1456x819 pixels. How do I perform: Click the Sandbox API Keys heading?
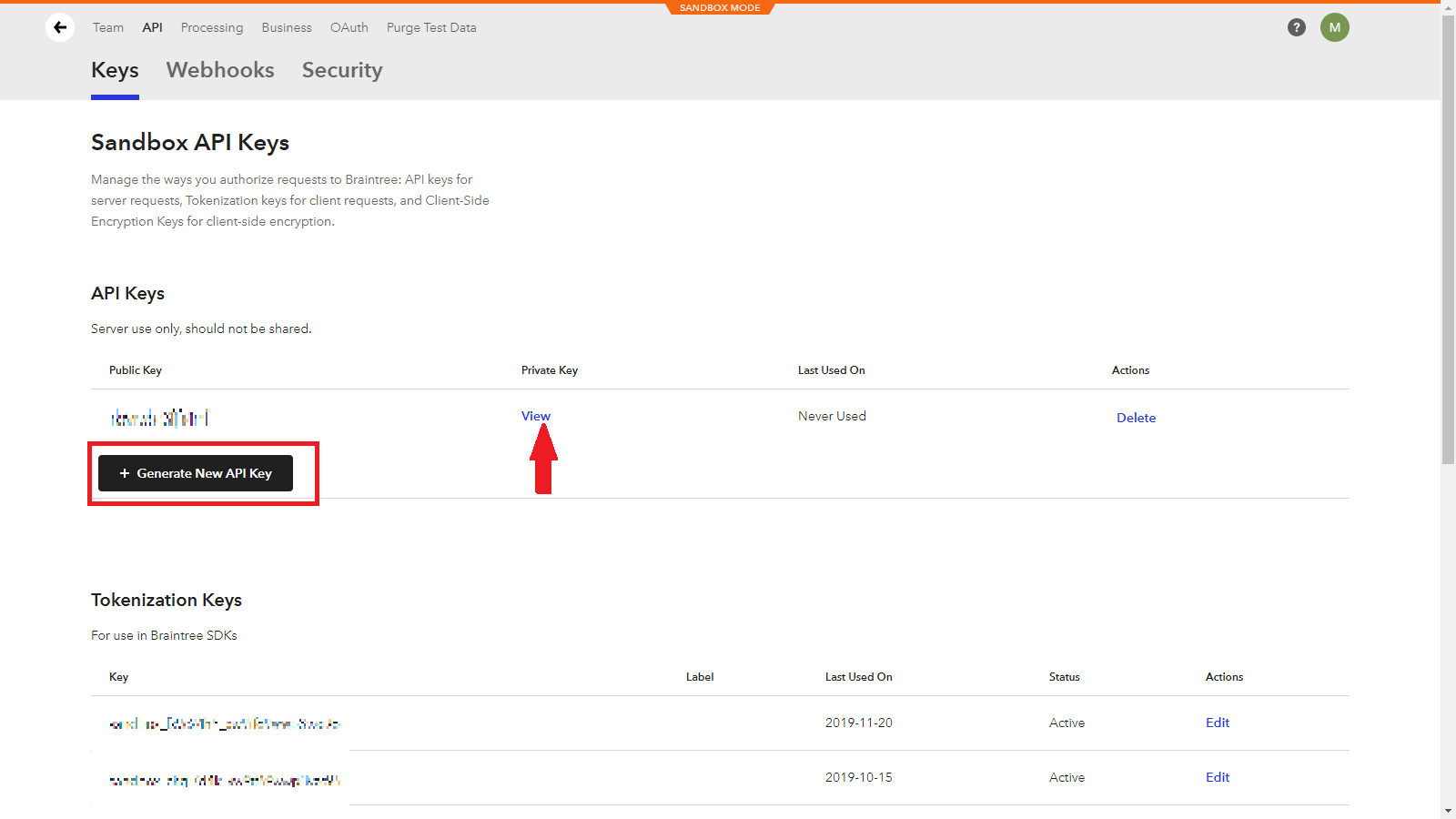pyautogui.click(x=190, y=143)
